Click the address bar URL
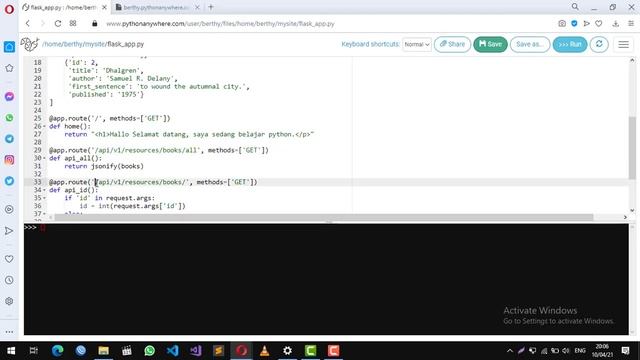 [220, 24]
